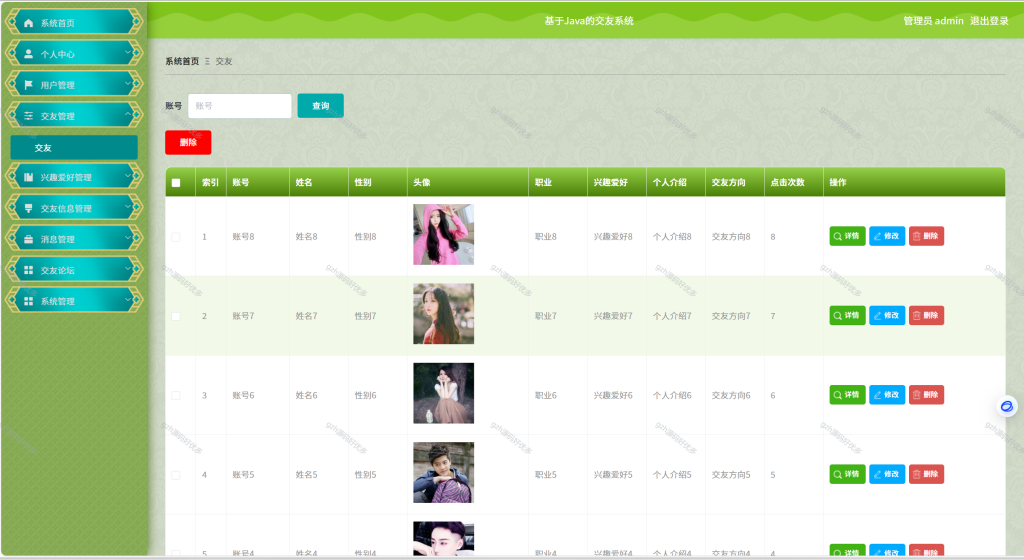1024x560 pixels.
Task: Click the avatar photo of 账号8
Action: [443, 234]
